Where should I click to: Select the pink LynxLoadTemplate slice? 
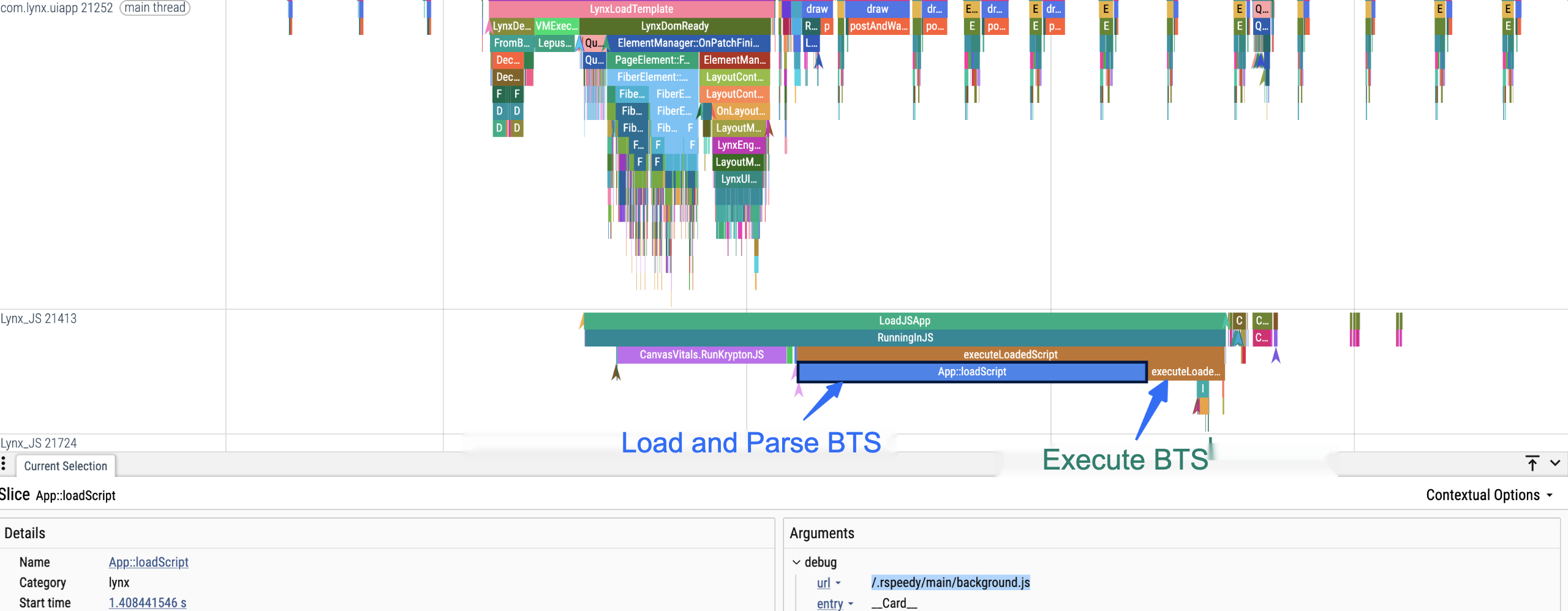(631, 9)
